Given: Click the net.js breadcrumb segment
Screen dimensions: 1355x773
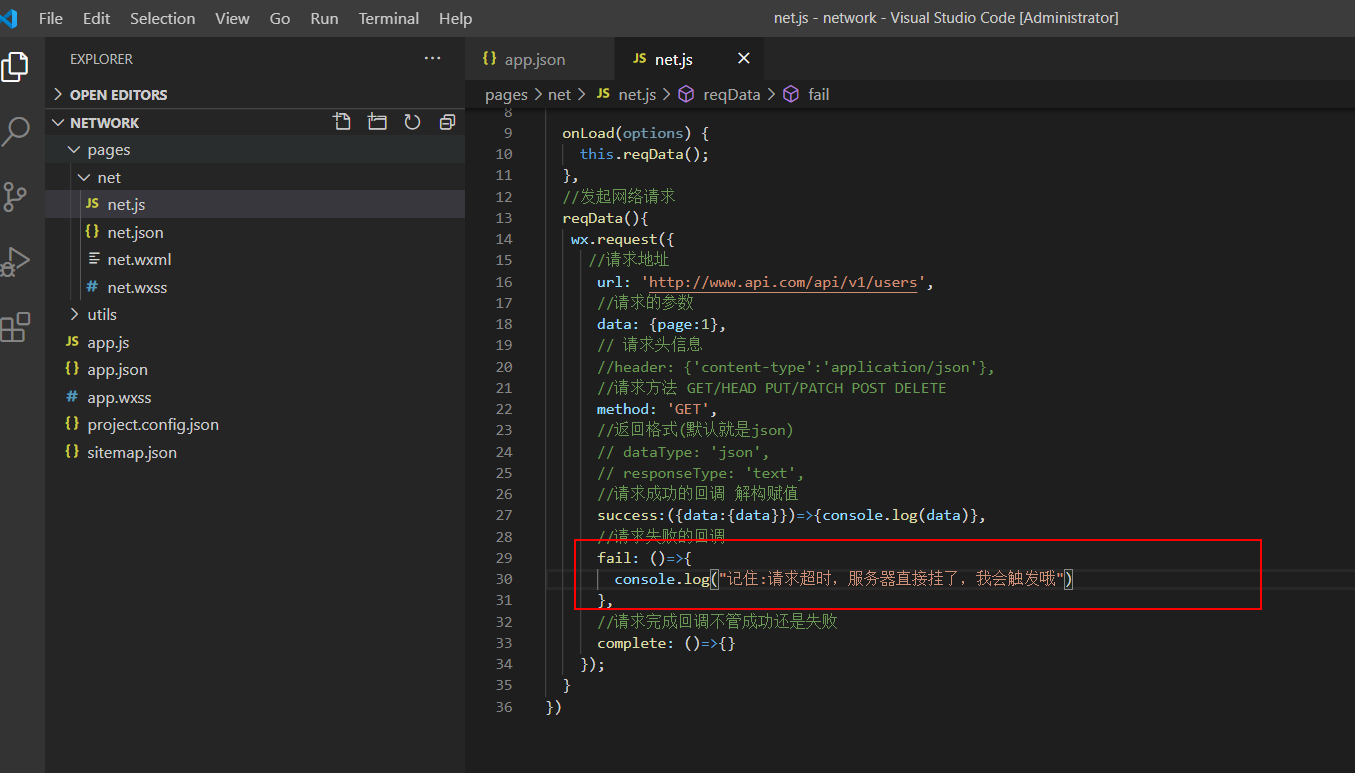Looking at the screenshot, I should pyautogui.click(x=637, y=94).
